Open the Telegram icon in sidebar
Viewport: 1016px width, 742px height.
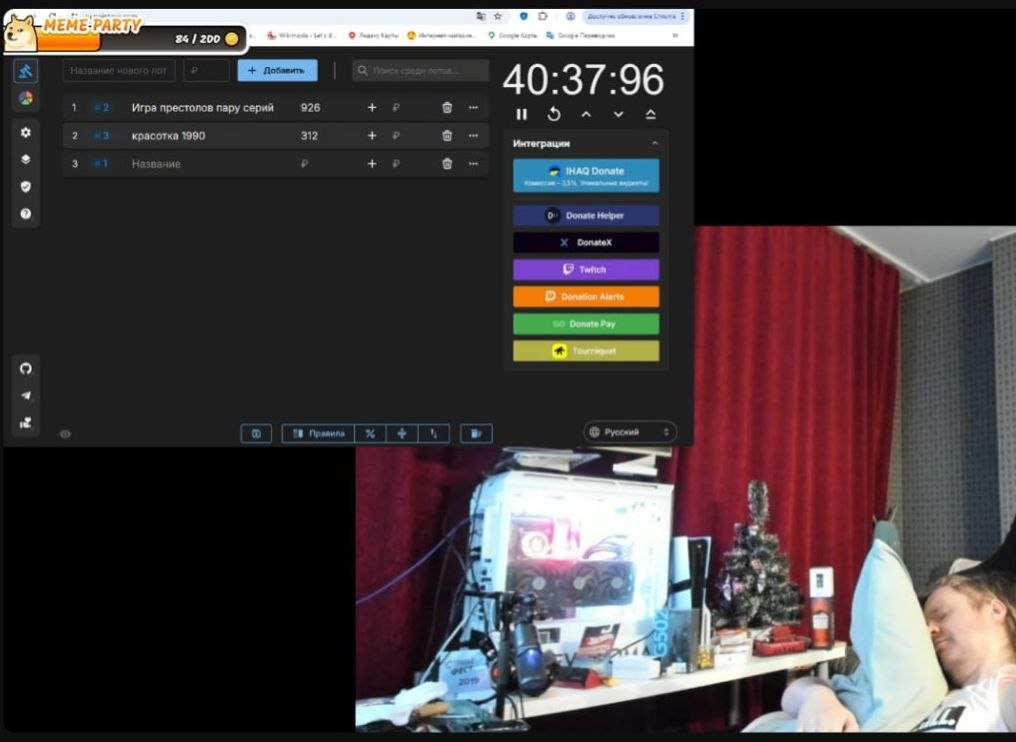26,396
